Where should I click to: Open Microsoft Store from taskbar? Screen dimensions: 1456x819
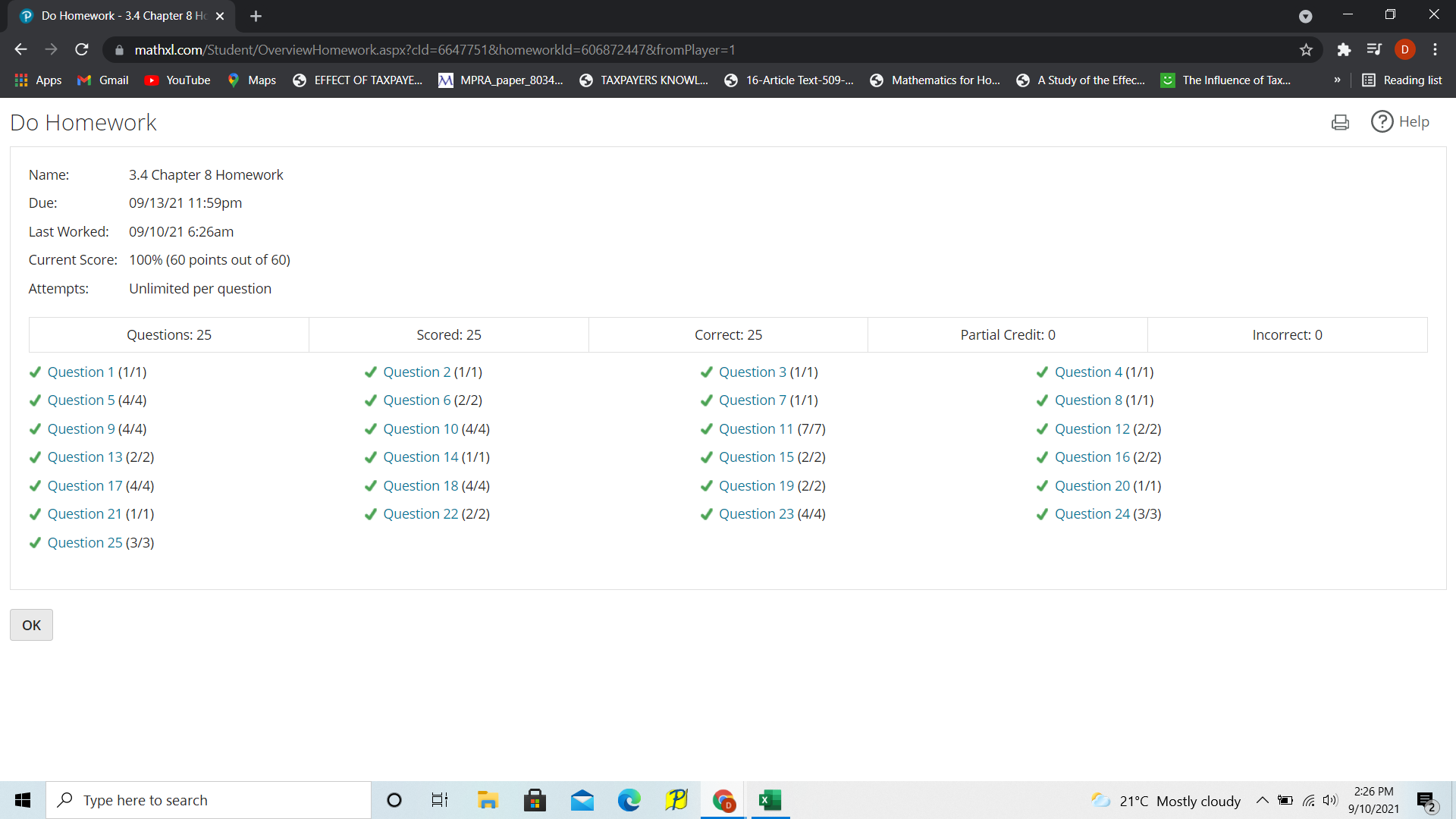535,800
